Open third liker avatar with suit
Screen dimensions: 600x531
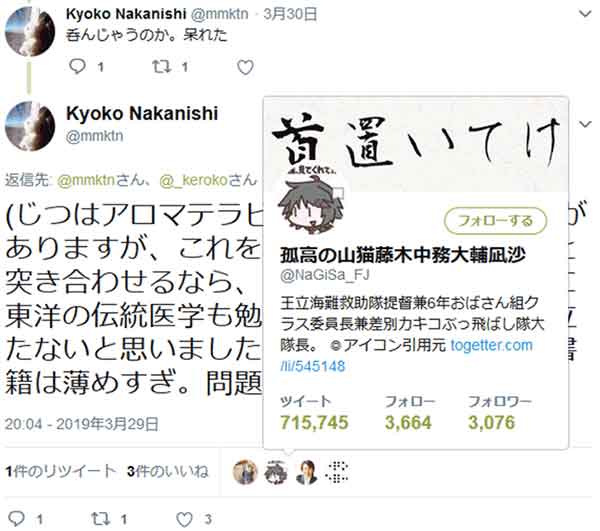pyautogui.click(x=307, y=472)
